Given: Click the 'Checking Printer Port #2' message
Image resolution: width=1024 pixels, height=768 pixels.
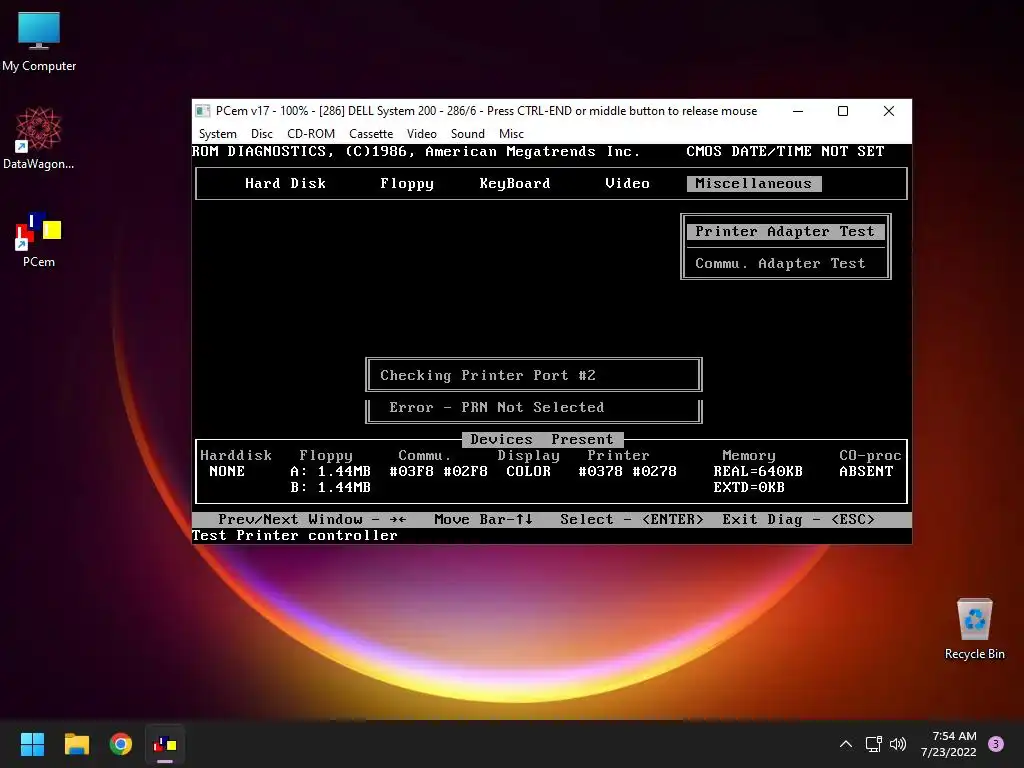Looking at the screenshot, I should [488, 376].
